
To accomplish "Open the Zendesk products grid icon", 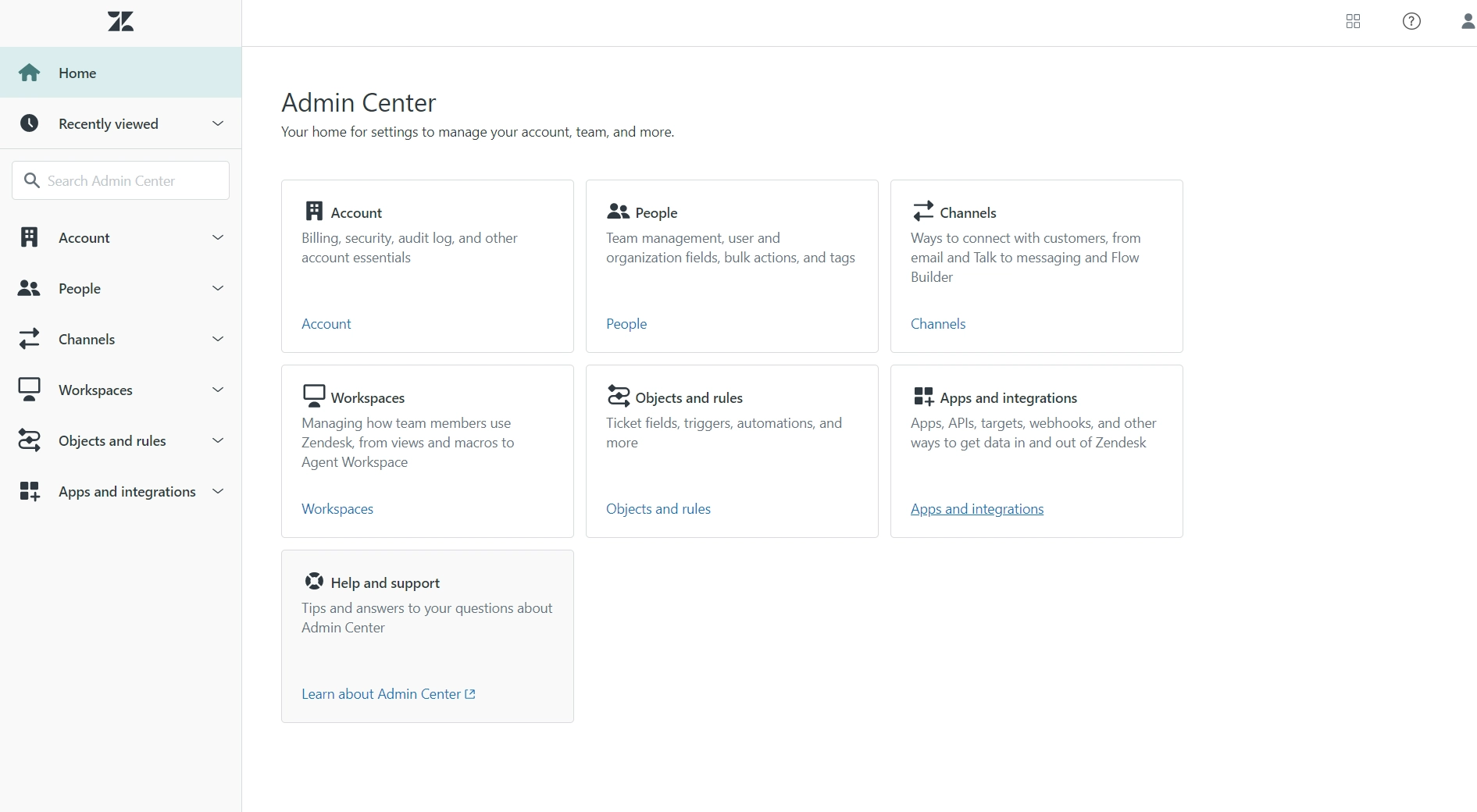I will pyautogui.click(x=1354, y=22).
